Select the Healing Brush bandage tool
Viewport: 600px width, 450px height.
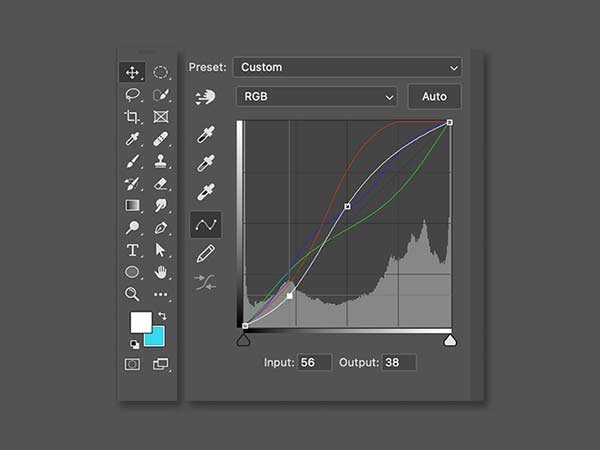point(161,139)
